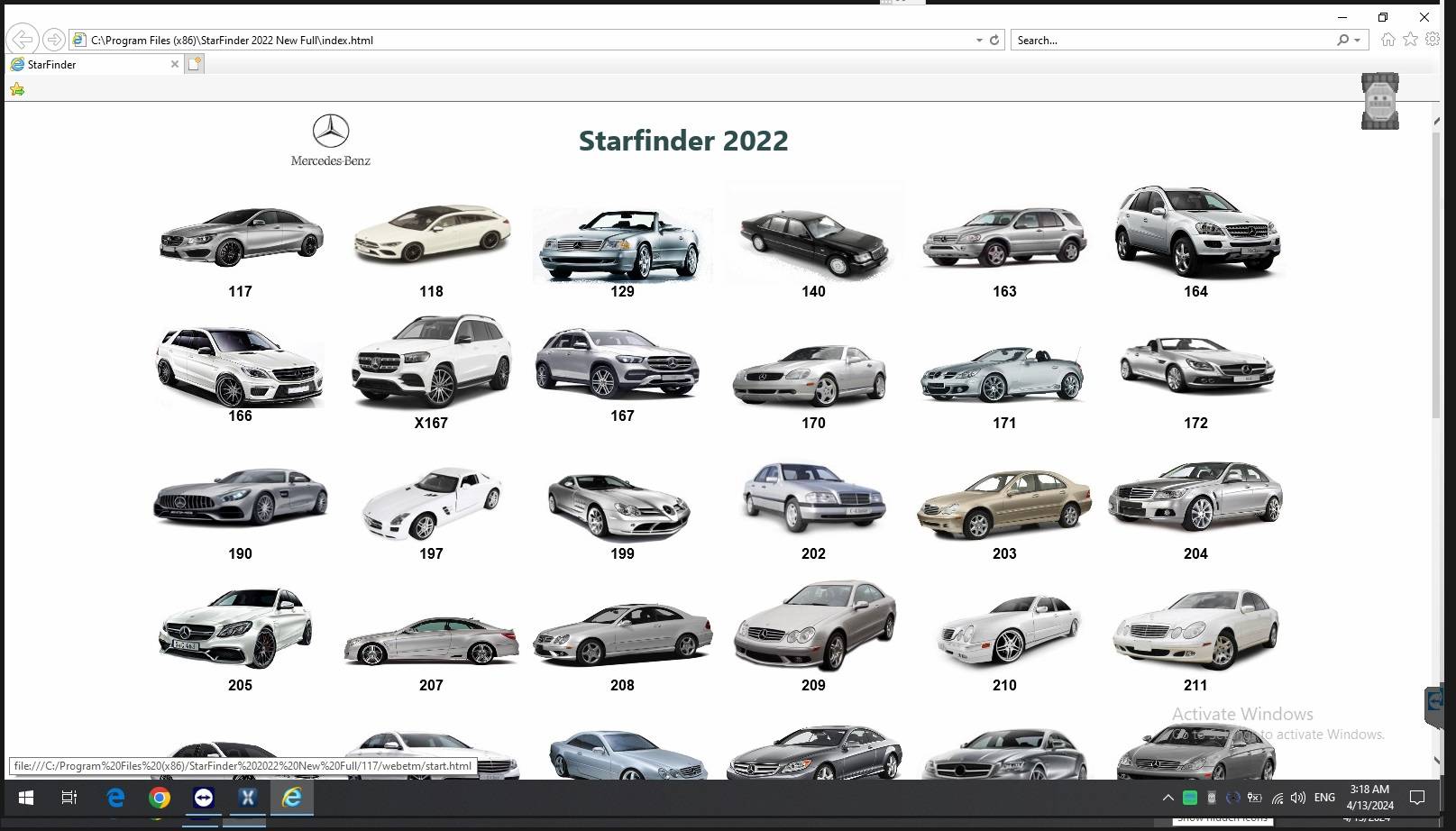Switch to Internet Explorer taskbar icon
Viewport: 1456px width, 831px height.
point(292,798)
